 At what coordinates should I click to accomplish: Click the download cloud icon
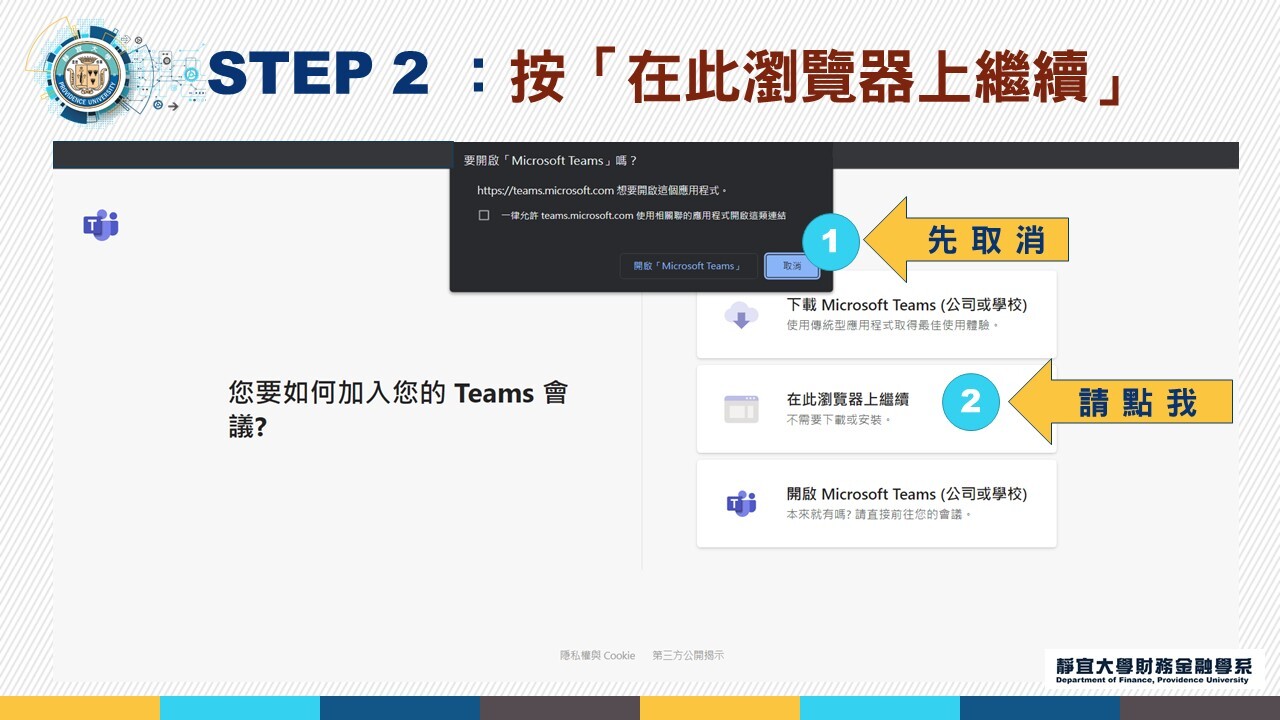click(x=741, y=316)
